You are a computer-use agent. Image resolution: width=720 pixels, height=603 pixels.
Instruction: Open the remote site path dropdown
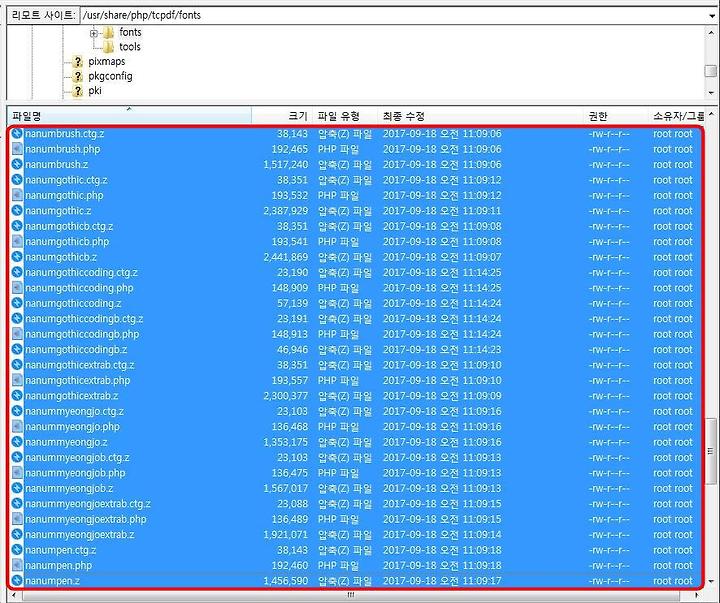pos(712,15)
